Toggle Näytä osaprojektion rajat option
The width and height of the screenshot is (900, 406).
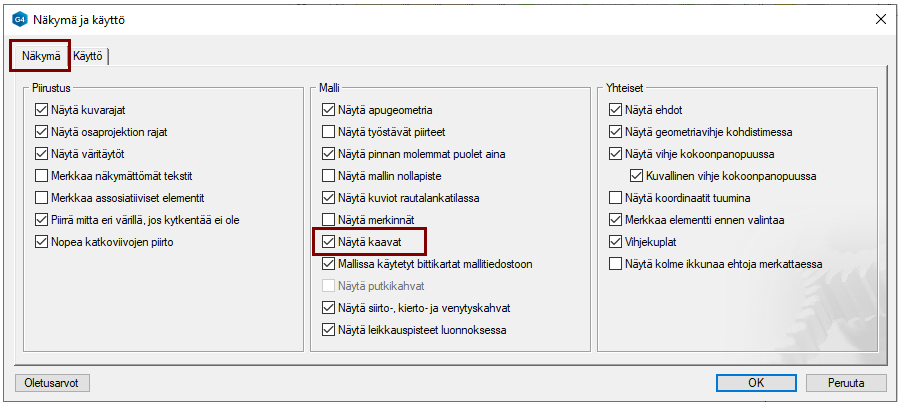42,132
